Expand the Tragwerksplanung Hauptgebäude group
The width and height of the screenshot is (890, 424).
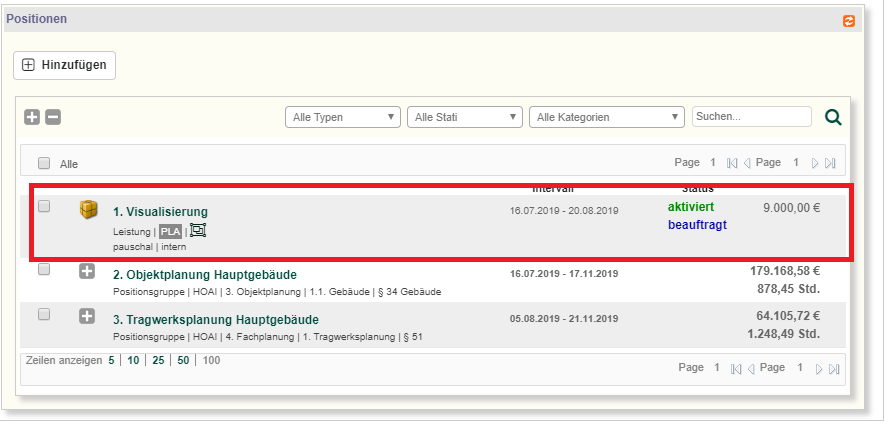click(x=87, y=316)
